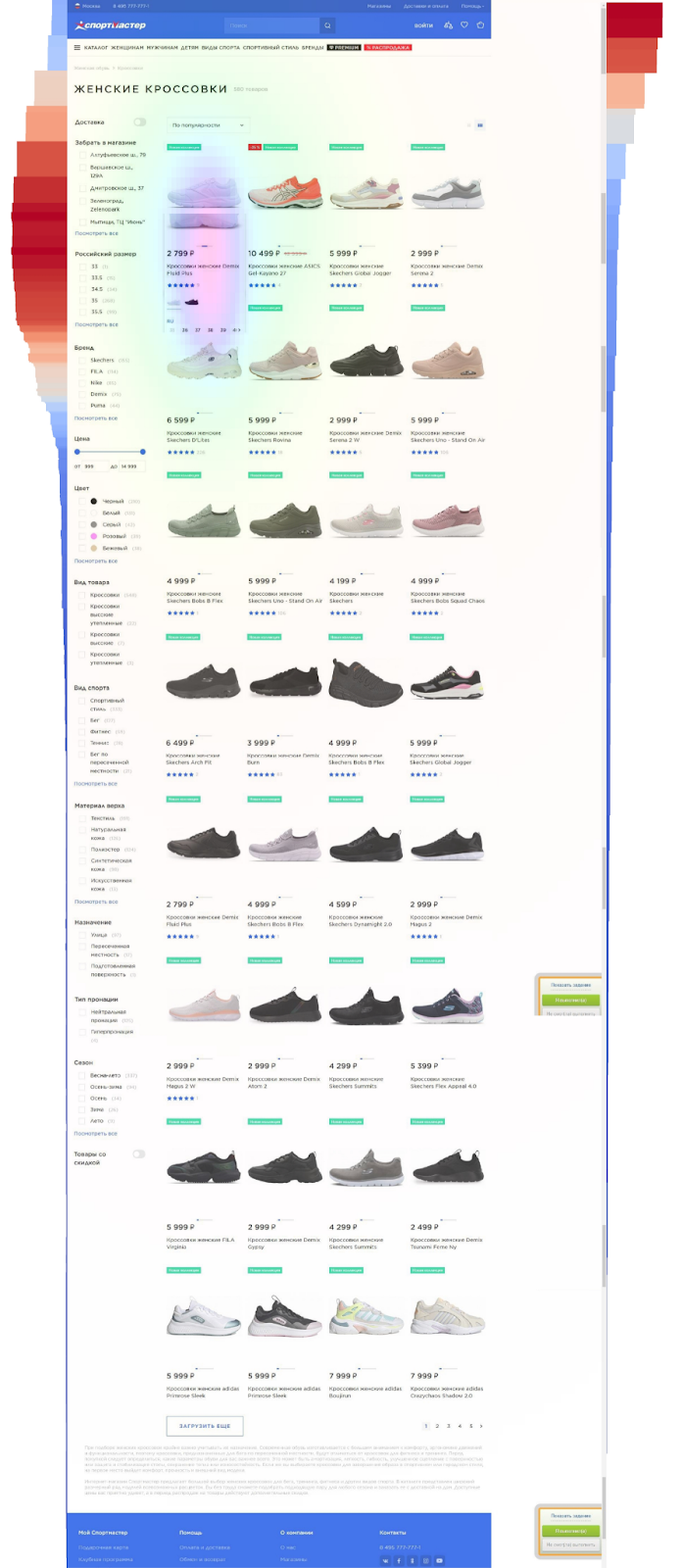This screenshot has width=683, height=1568.
Task: Open the Магазины link in the top bar
Action: 378,6
